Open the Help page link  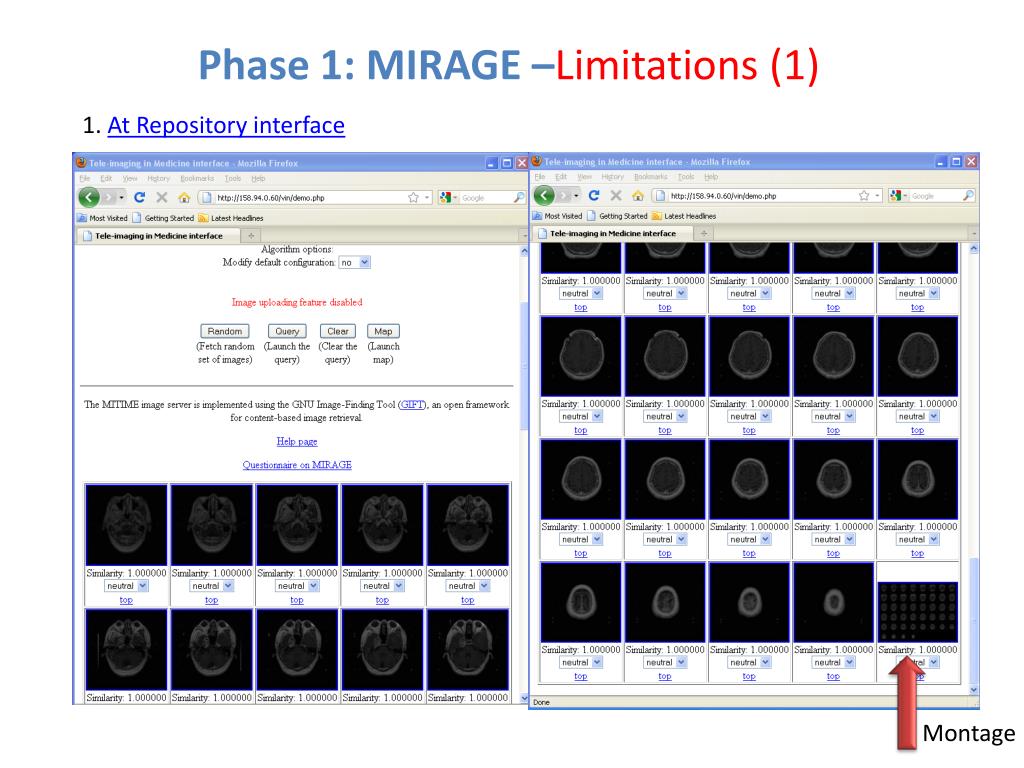[297, 441]
